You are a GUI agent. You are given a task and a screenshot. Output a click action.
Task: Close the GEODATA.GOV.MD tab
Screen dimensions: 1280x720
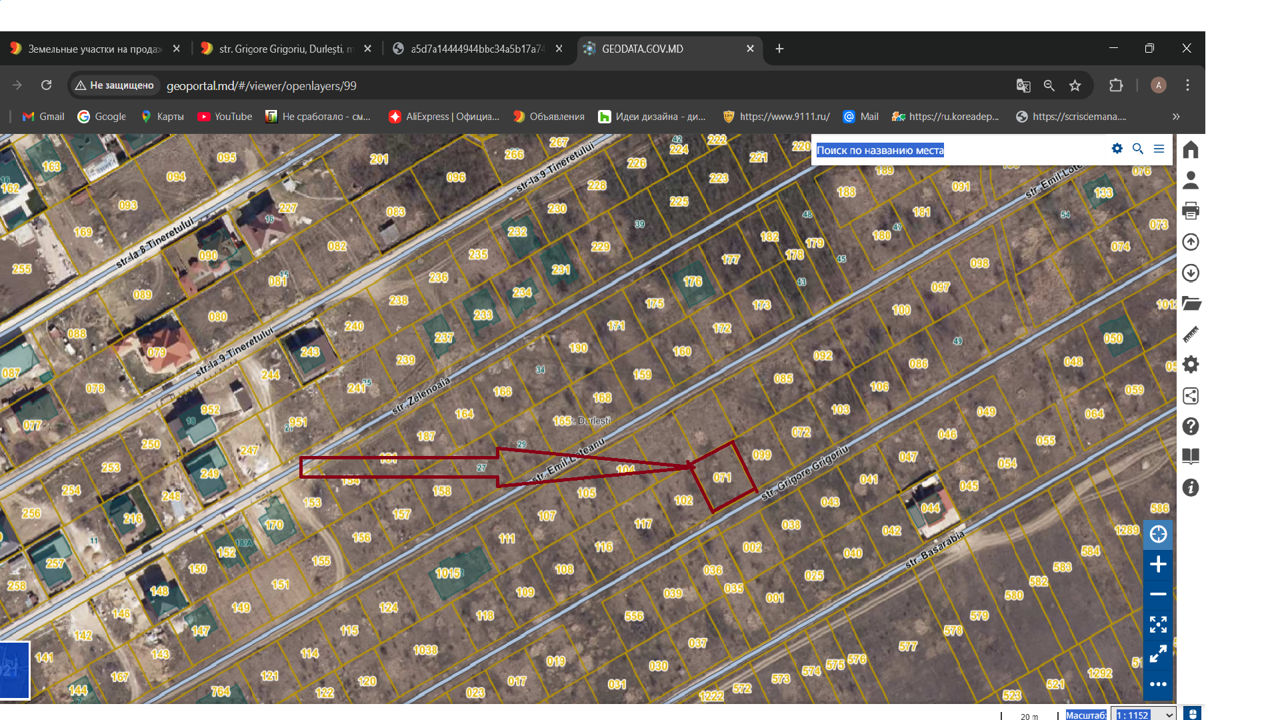coord(750,48)
